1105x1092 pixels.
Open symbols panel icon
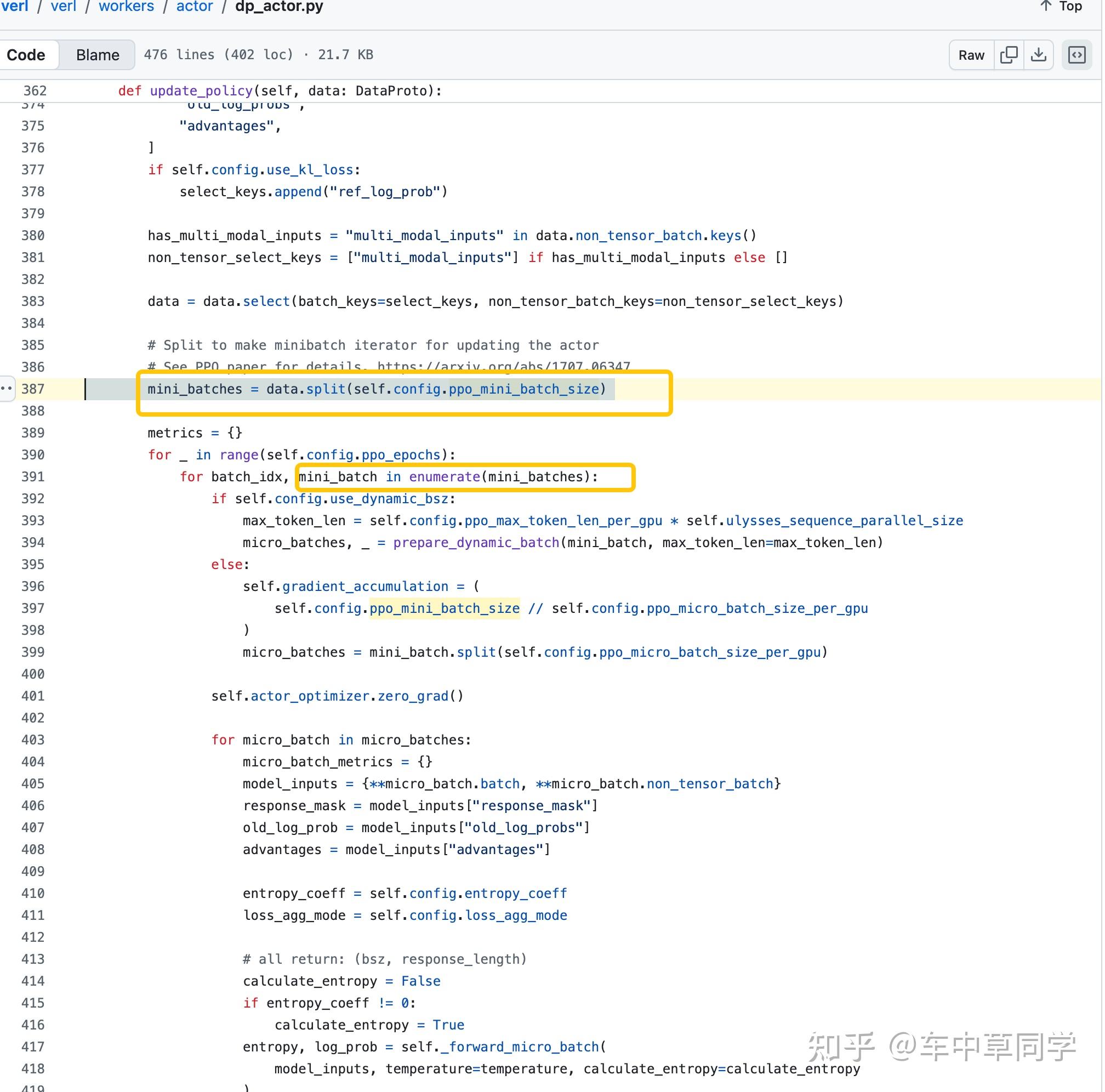(1078, 55)
